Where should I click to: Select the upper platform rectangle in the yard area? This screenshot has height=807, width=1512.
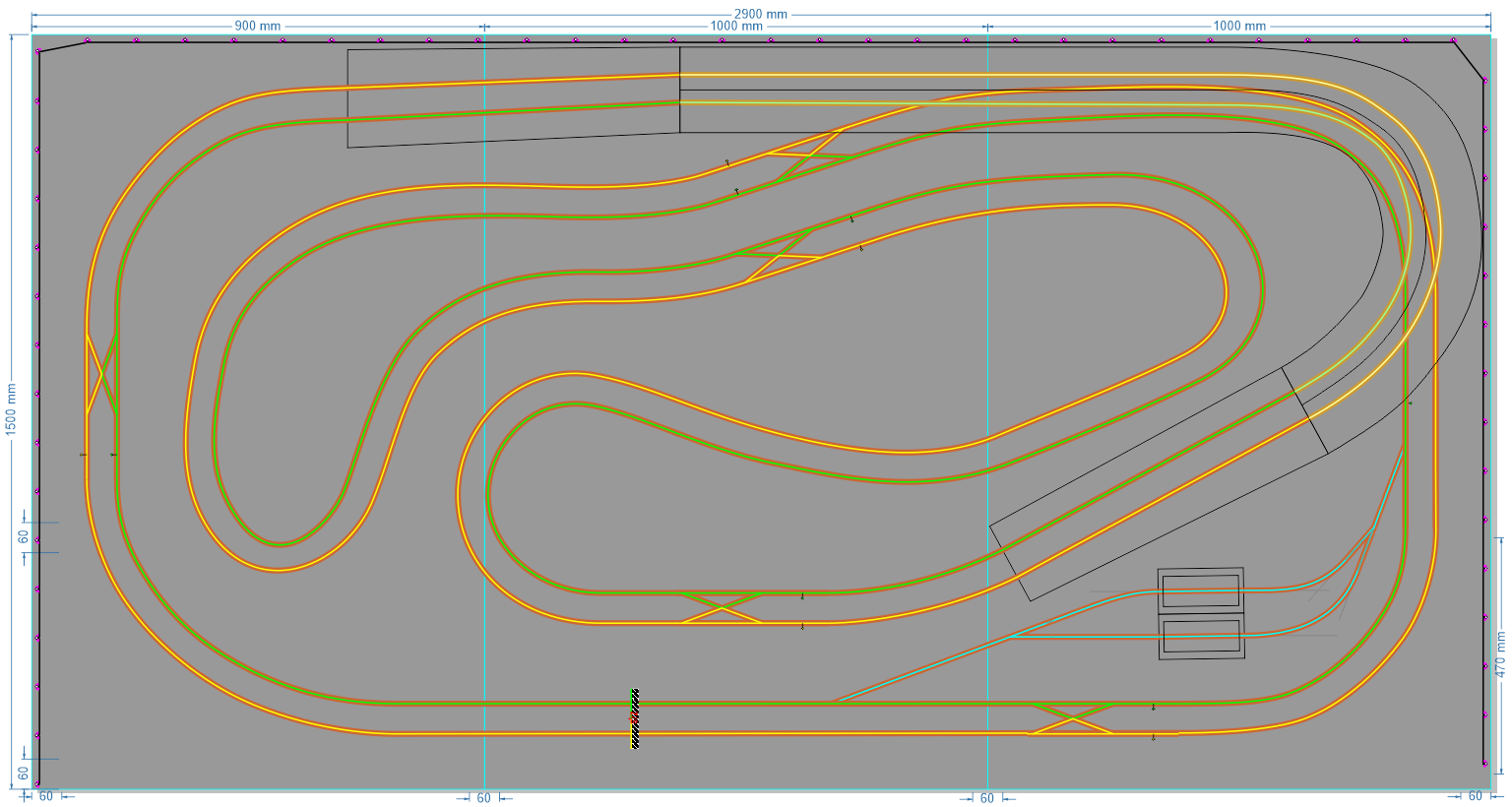[x=1200, y=590]
